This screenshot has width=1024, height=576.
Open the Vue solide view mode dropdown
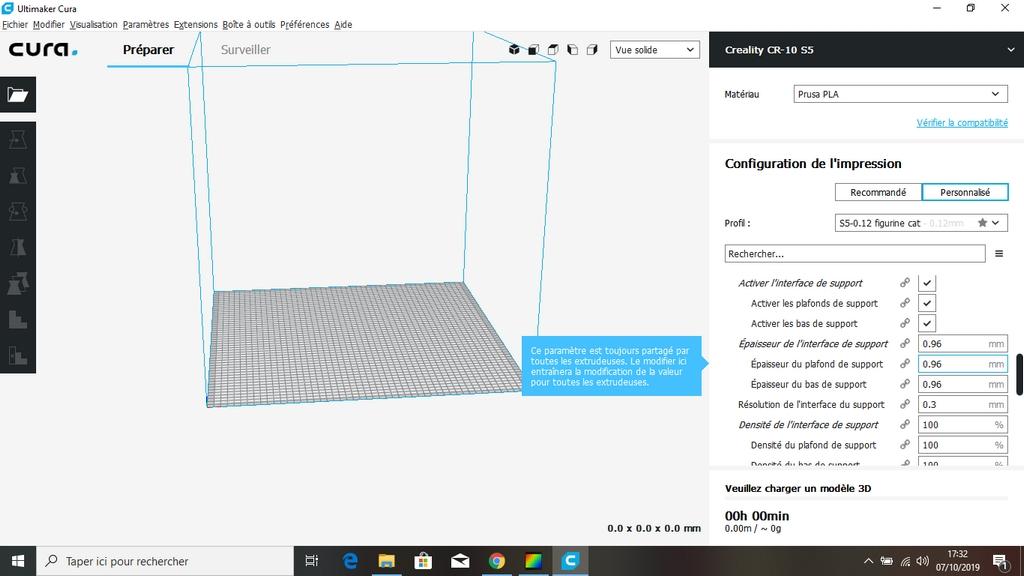(654, 50)
